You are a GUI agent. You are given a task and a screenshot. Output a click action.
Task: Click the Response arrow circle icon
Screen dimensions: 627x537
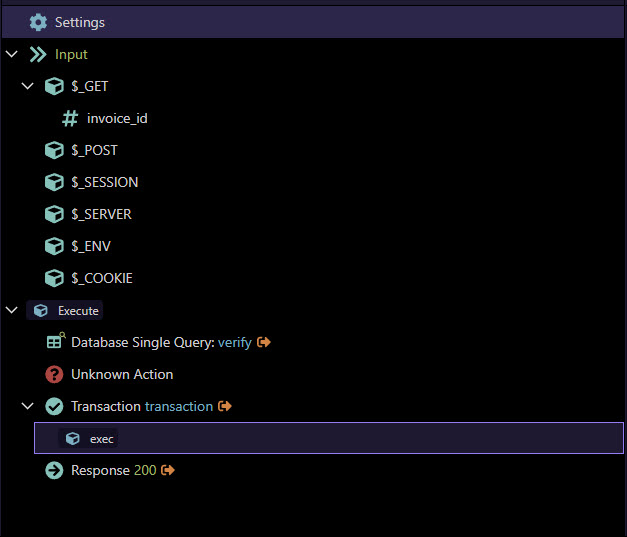54,470
